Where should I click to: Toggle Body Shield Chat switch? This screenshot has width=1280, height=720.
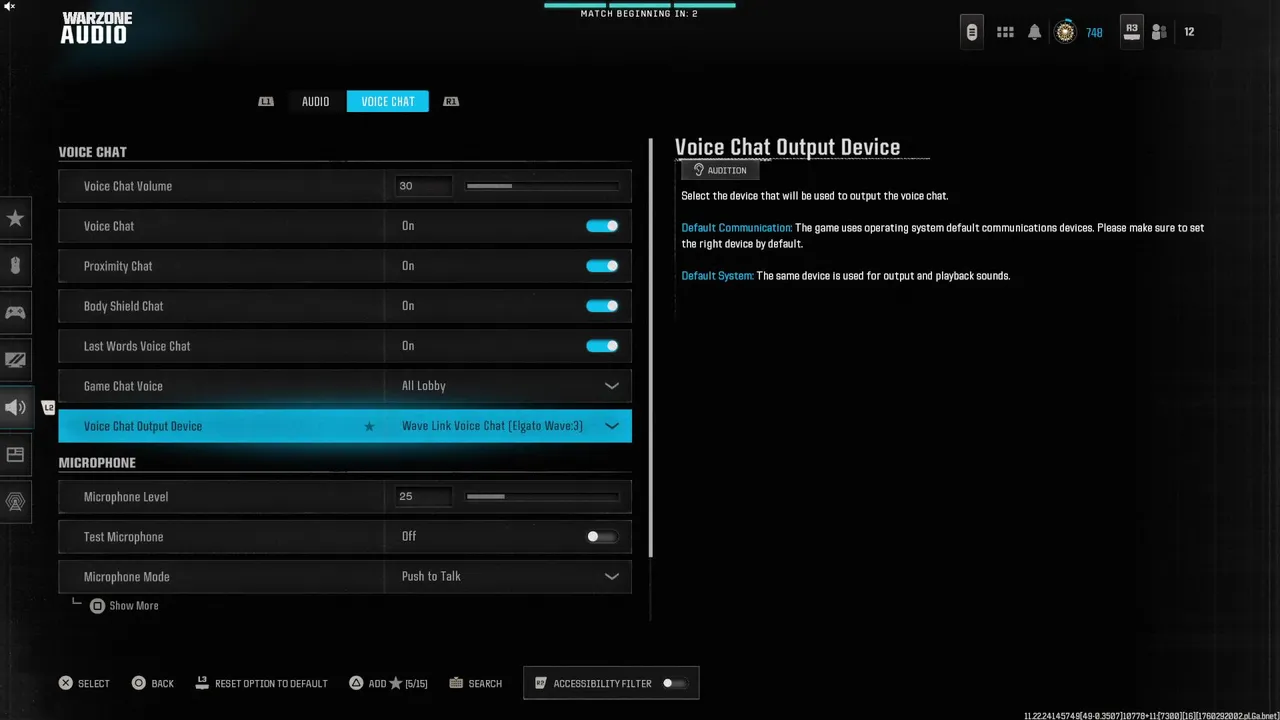[602, 306]
